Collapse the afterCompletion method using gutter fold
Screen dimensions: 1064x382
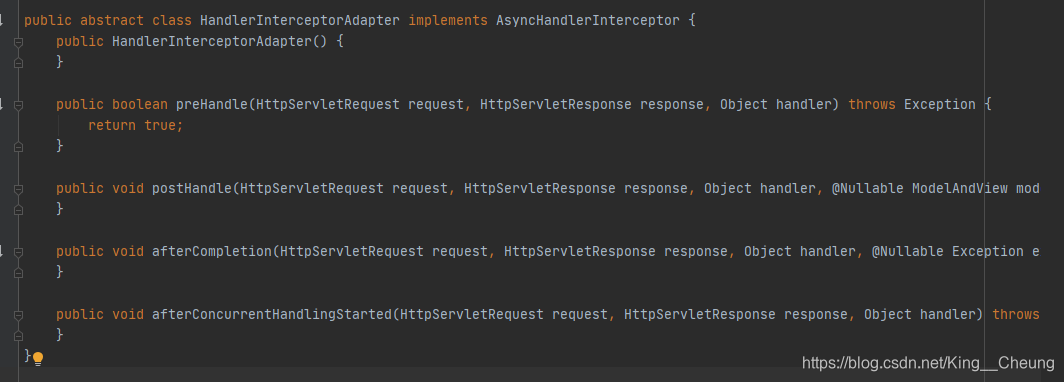click(18, 251)
